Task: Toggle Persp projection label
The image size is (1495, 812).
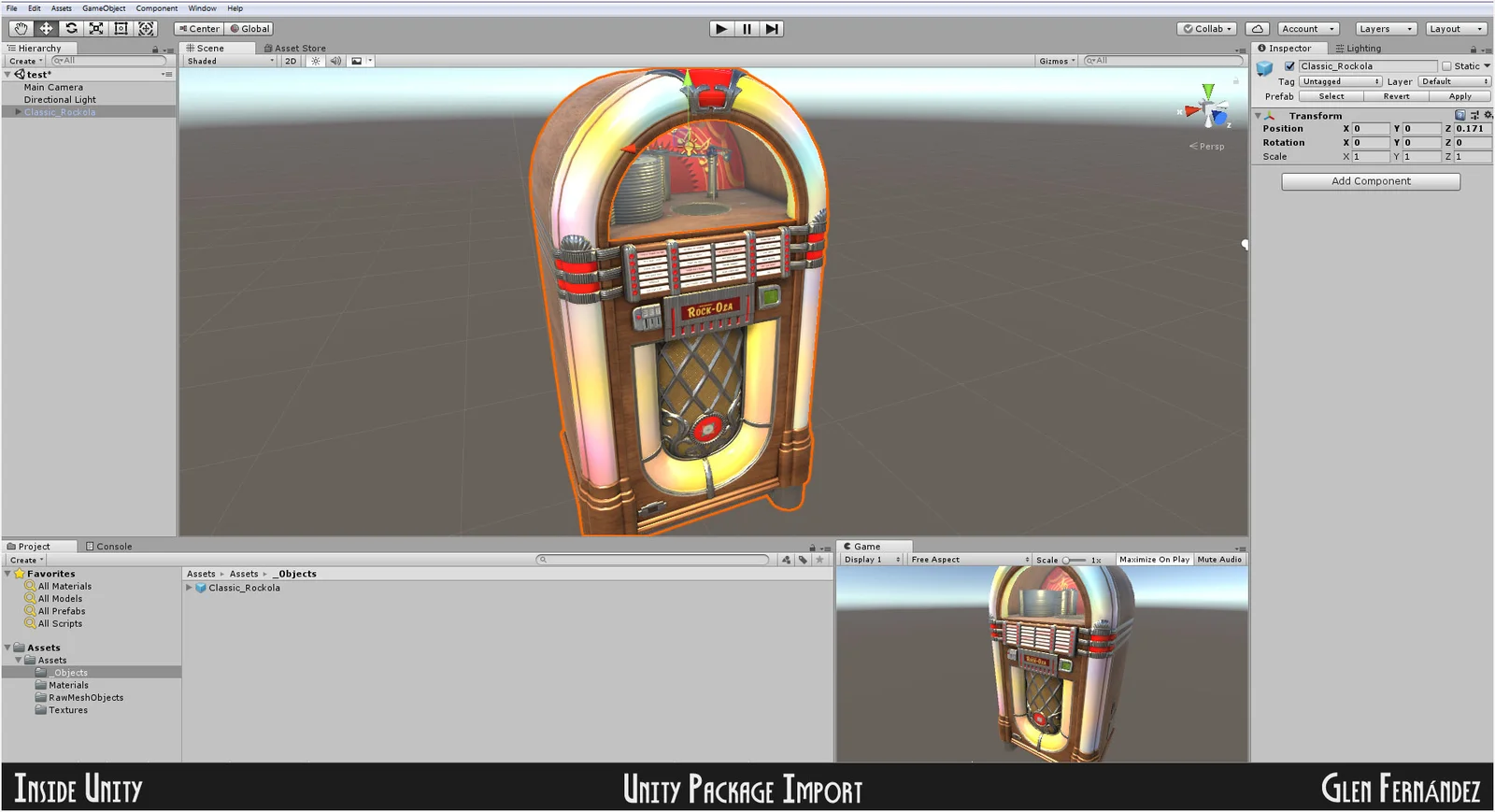Action: pos(1207,147)
